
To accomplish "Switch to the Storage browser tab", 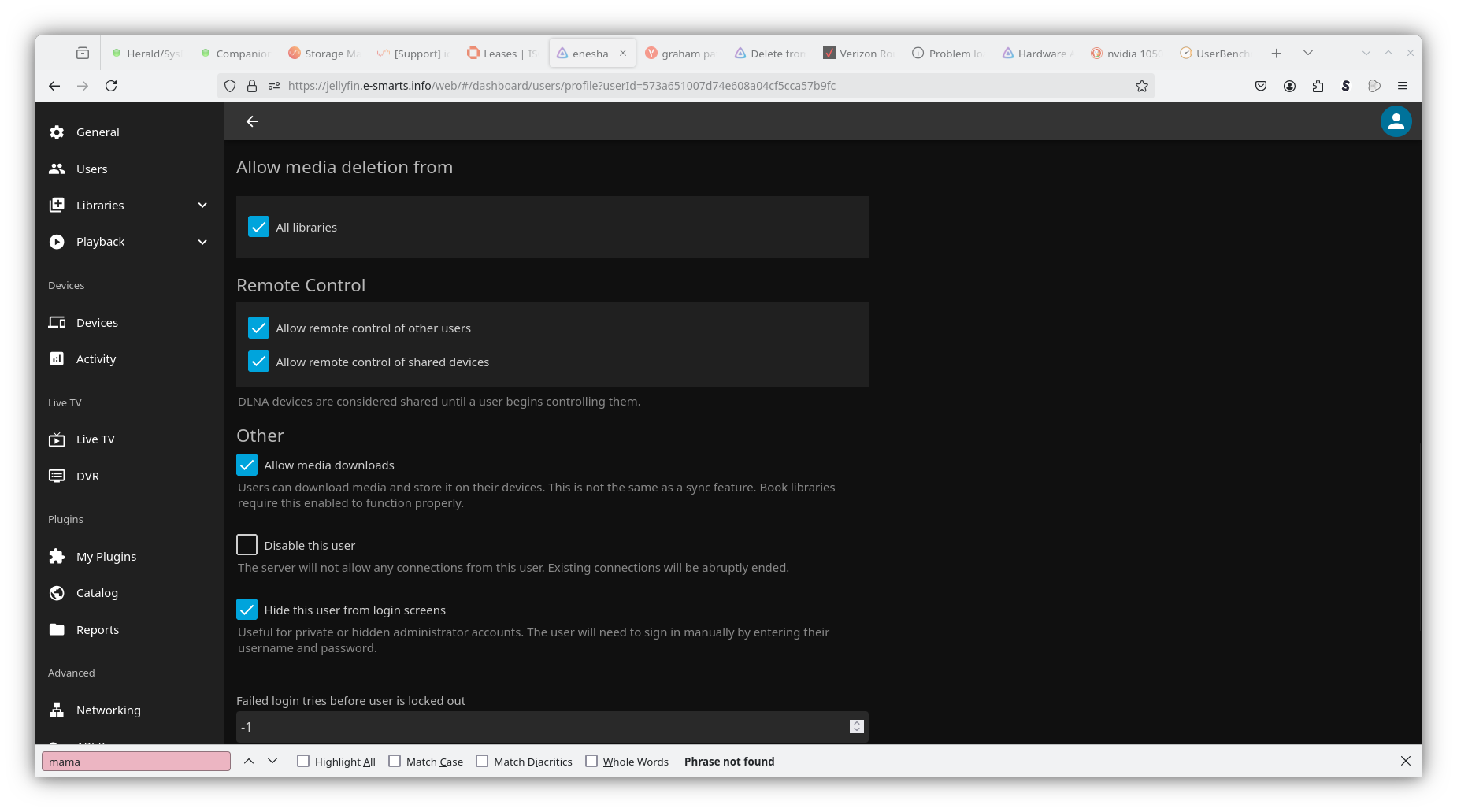I will tap(324, 54).
